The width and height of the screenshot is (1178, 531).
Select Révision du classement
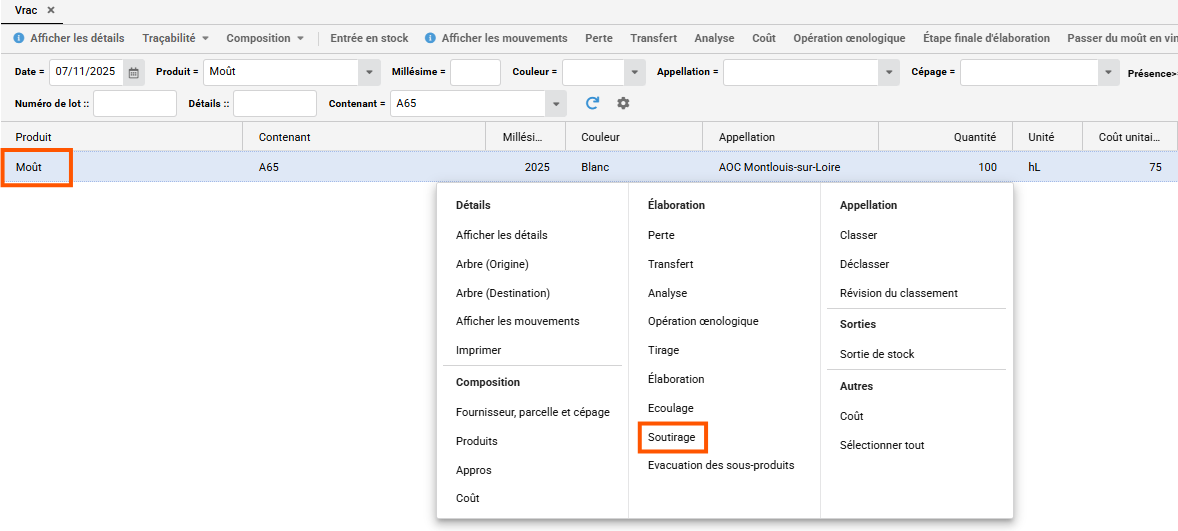pyautogui.click(x=899, y=293)
